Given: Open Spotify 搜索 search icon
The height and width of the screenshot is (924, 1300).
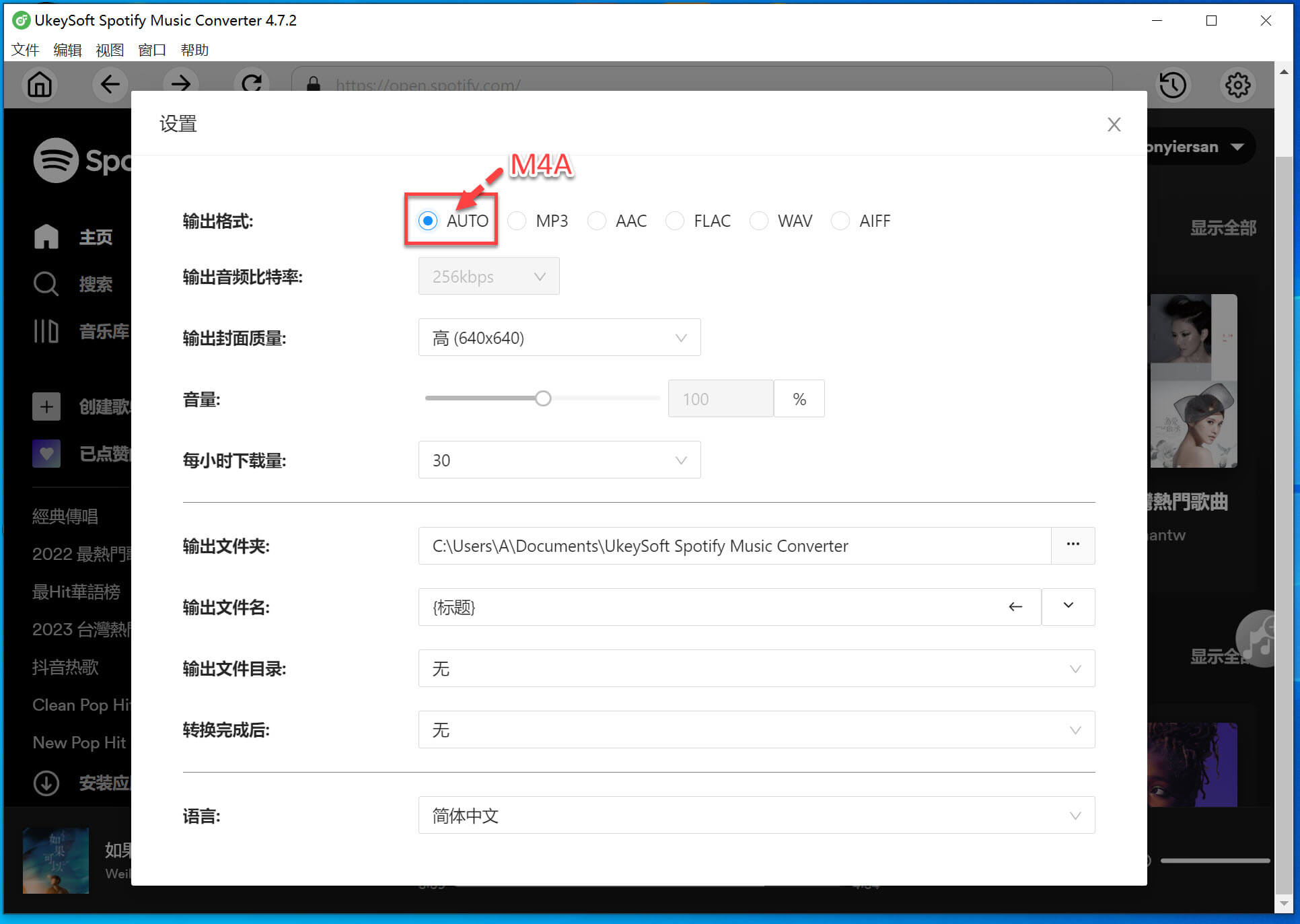Looking at the screenshot, I should pyautogui.click(x=46, y=283).
